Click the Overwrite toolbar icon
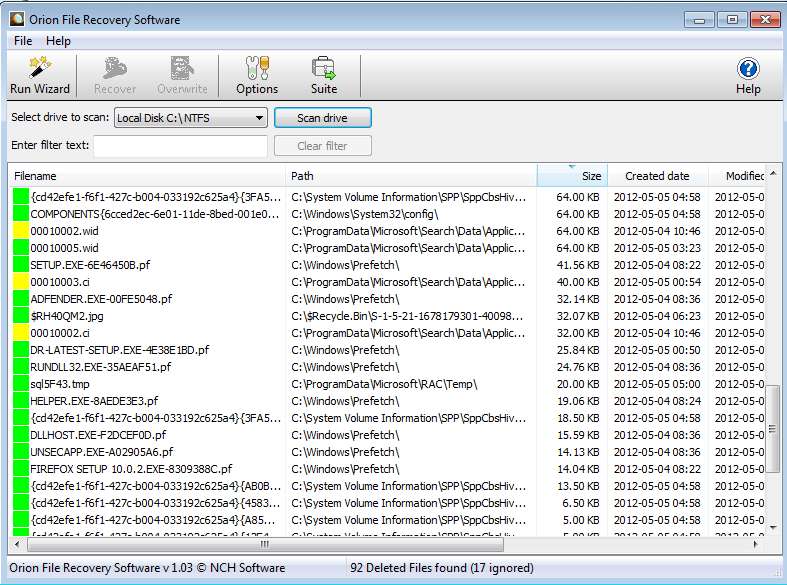This screenshot has height=585, width=787. (181, 75)
